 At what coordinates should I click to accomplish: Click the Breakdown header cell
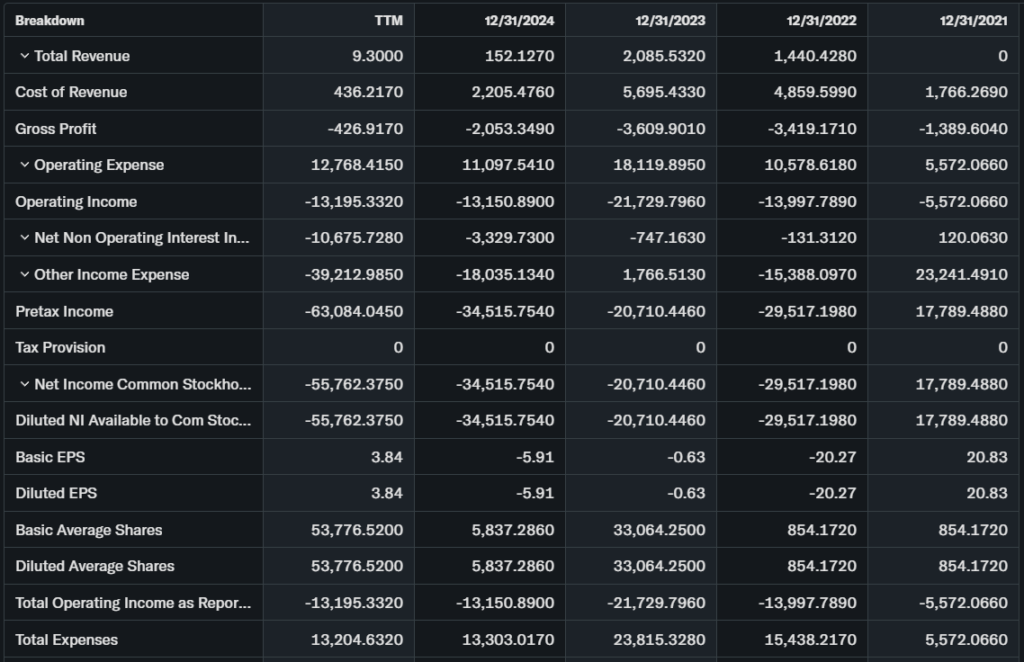[x=50, y=21]
